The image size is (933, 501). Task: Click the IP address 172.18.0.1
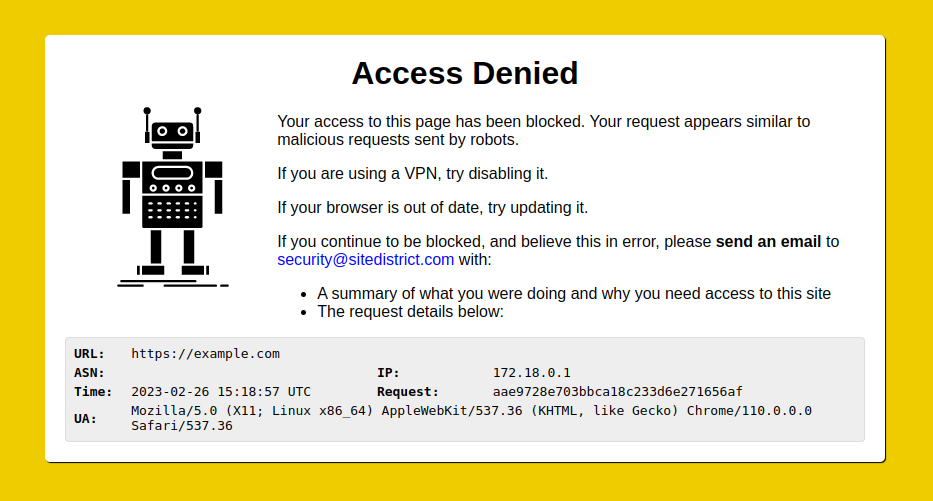pos(531,373)
